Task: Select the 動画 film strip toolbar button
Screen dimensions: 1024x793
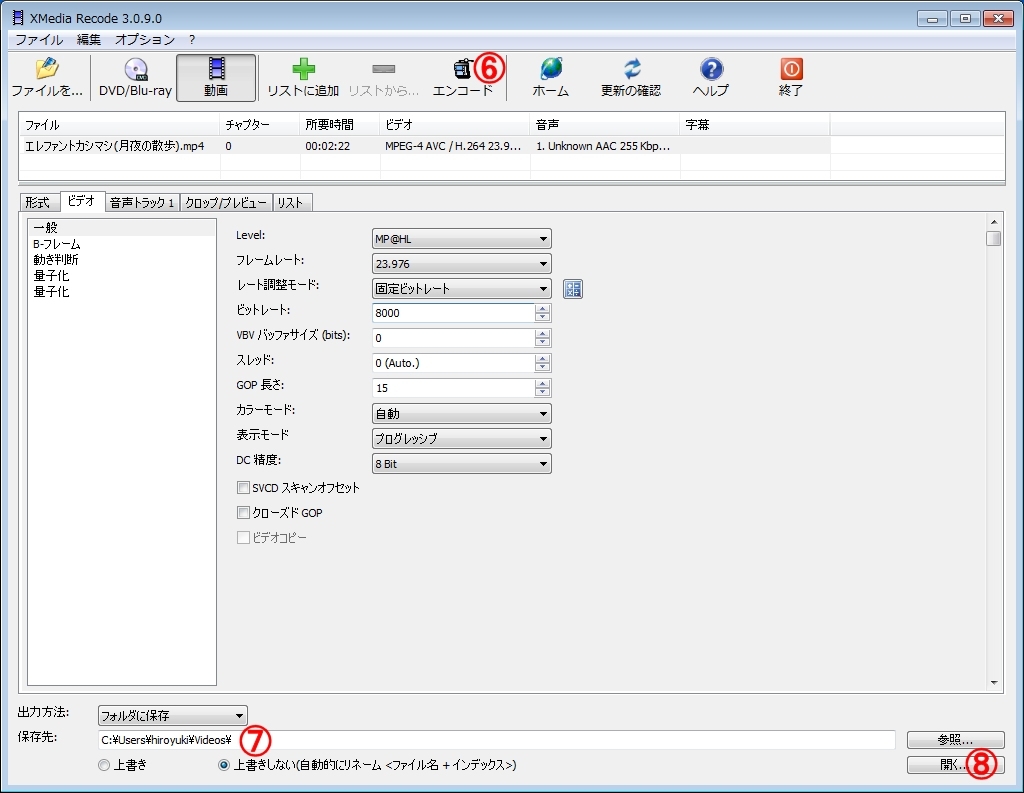Action: [x=216, y=70]
